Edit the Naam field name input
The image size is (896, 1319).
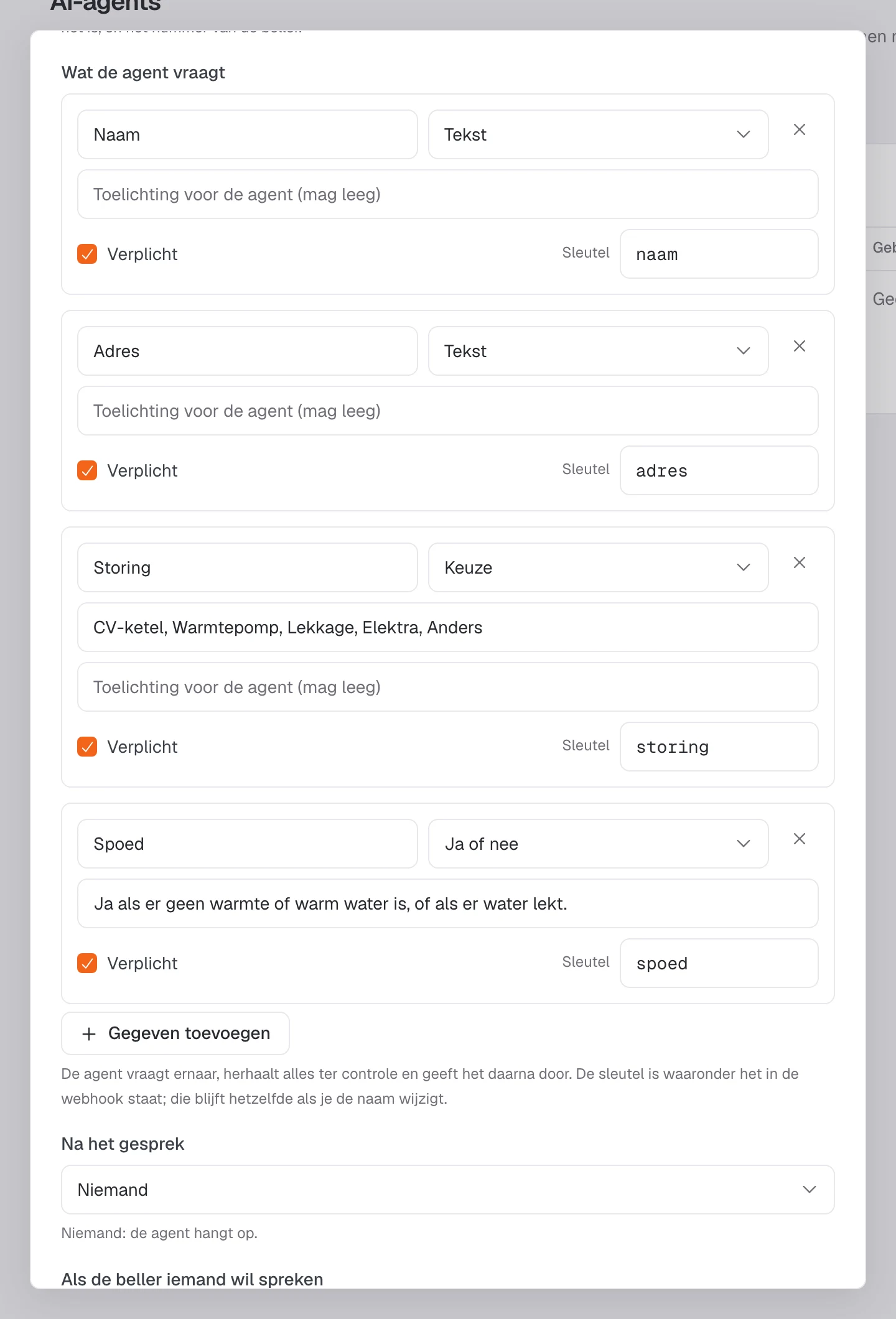click(x=248, y=134)
